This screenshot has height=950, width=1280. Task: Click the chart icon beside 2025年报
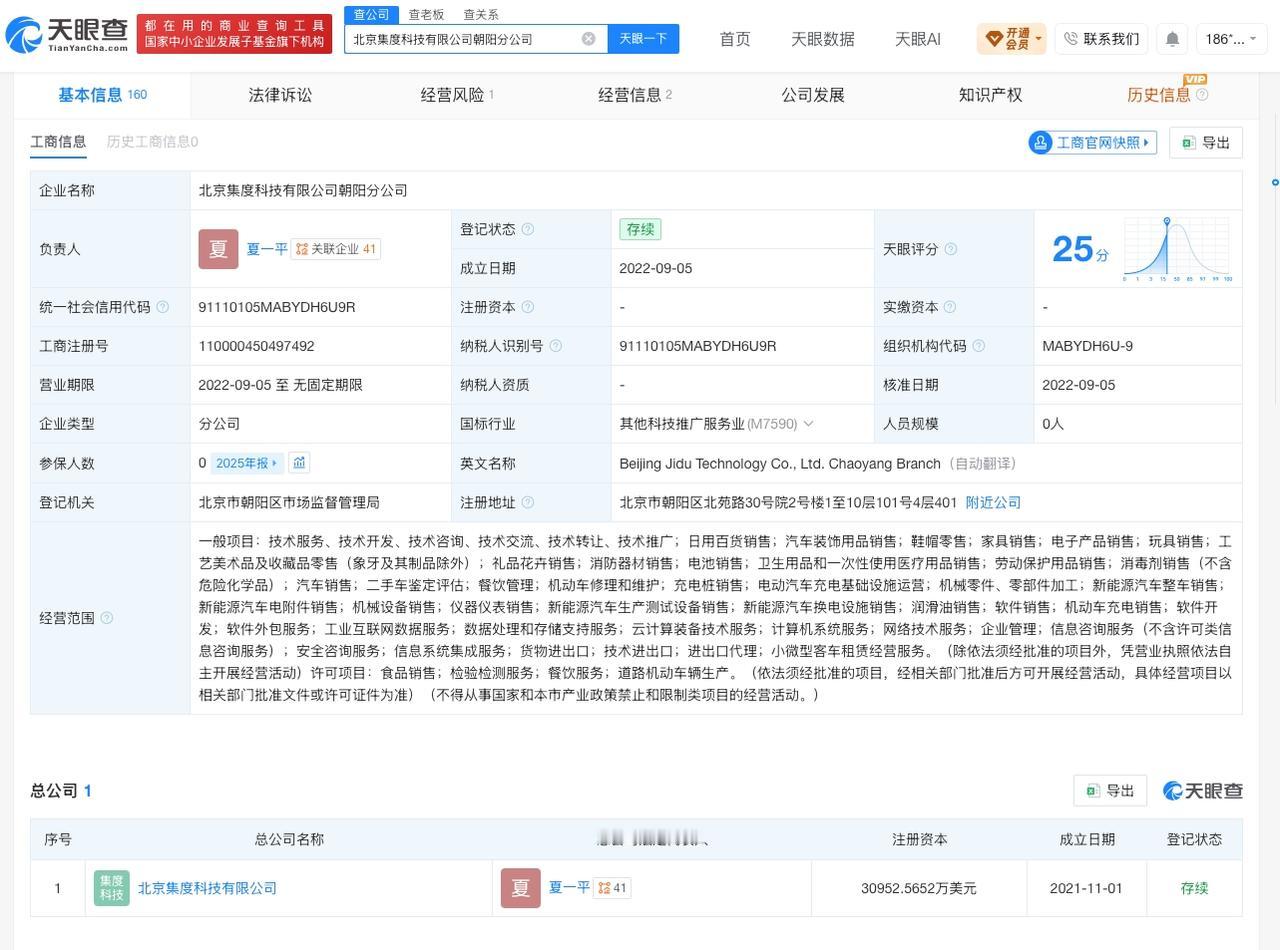(x=299, y=463)
